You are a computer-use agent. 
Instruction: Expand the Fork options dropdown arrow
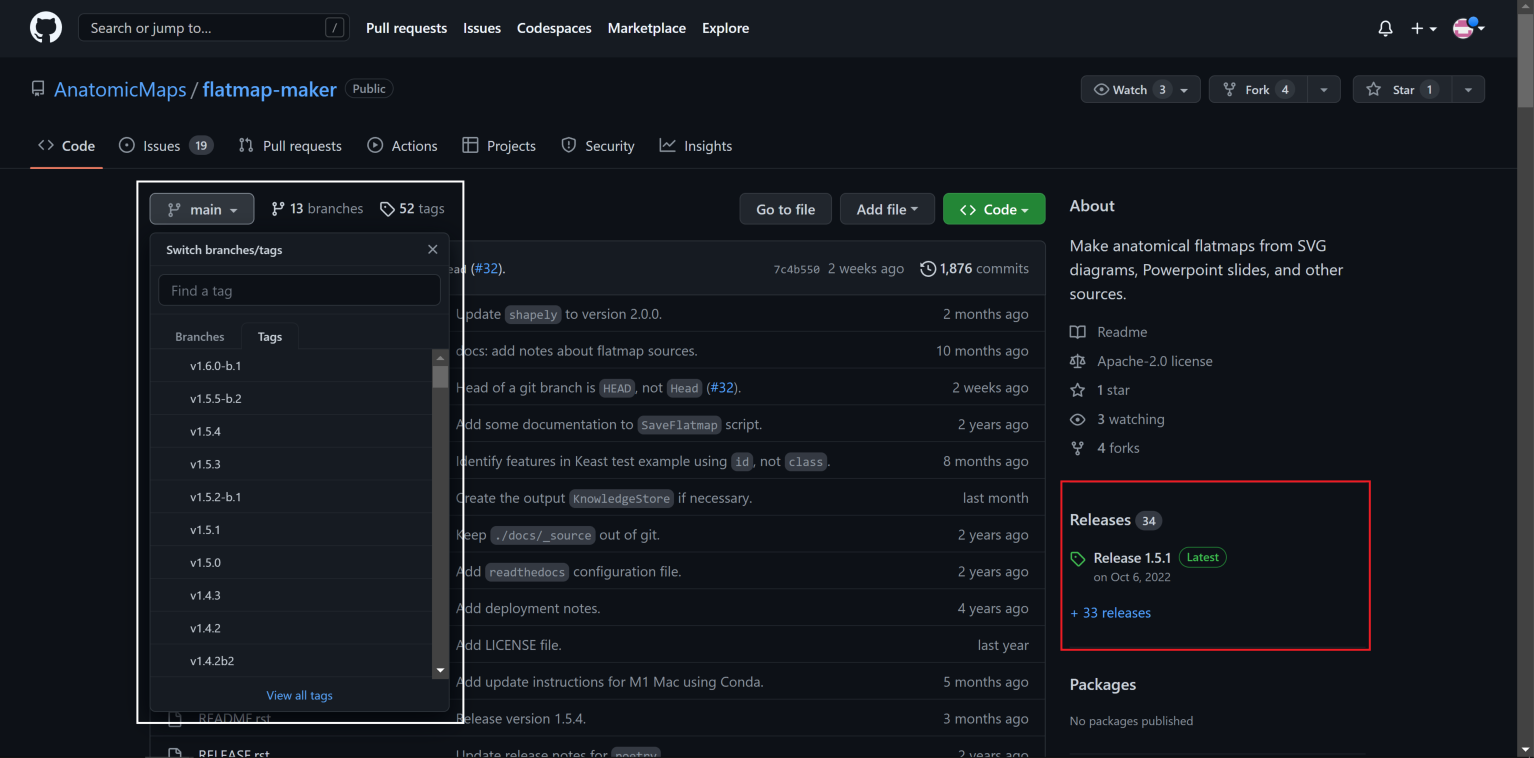pos(1324,89)
